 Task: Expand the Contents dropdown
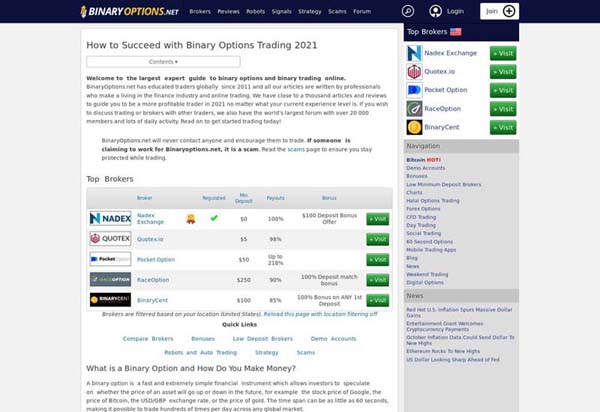[163, 62]
